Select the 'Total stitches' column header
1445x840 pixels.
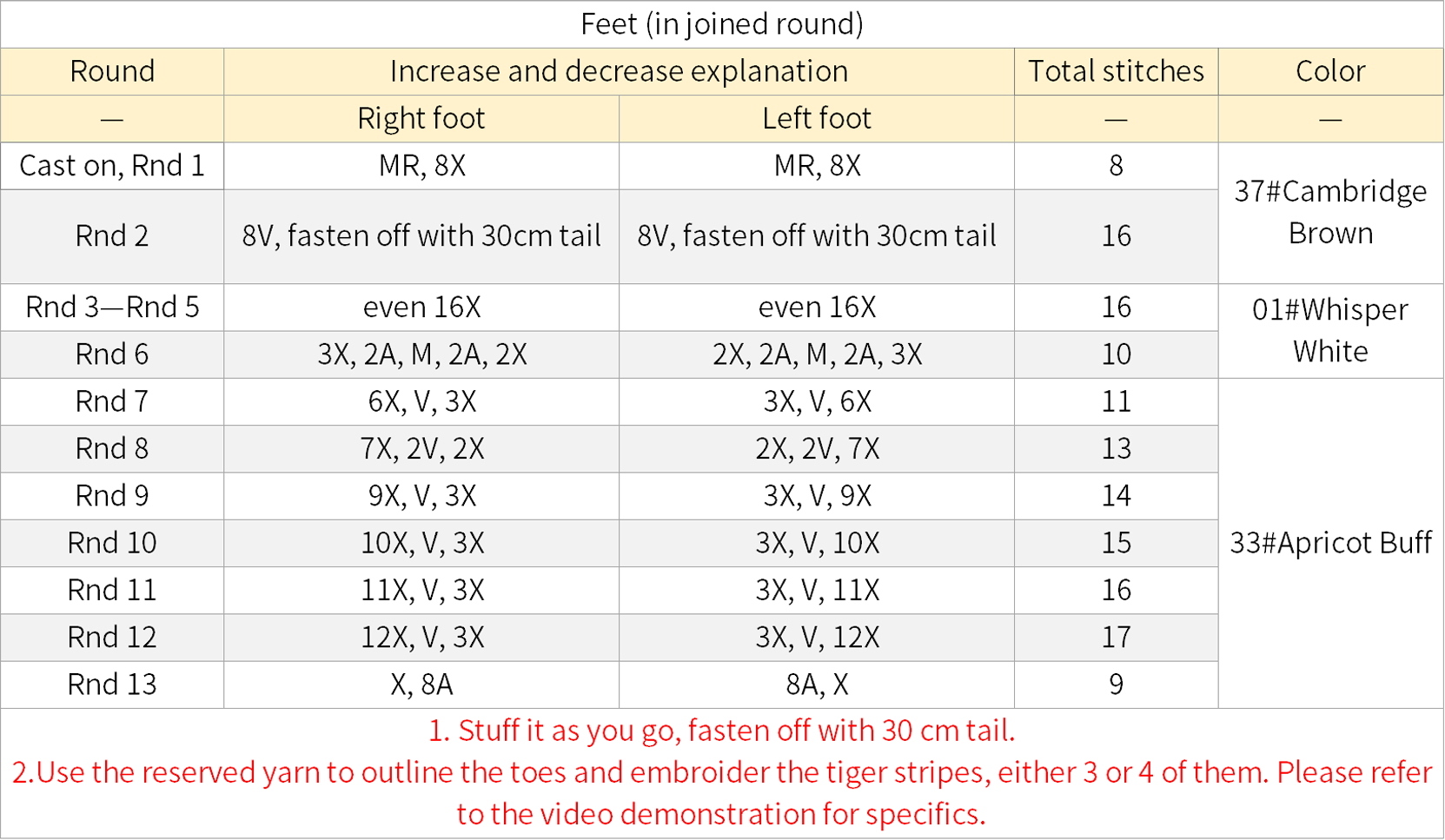click(x=1116, y=71)
